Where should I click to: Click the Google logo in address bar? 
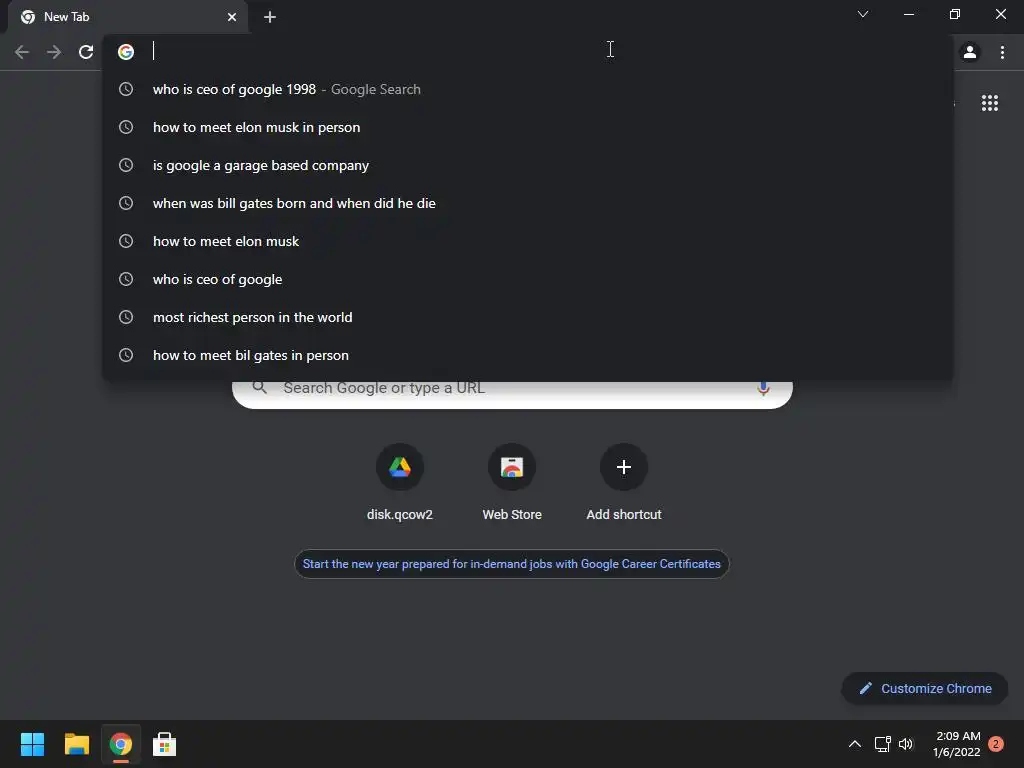[126, 52]
